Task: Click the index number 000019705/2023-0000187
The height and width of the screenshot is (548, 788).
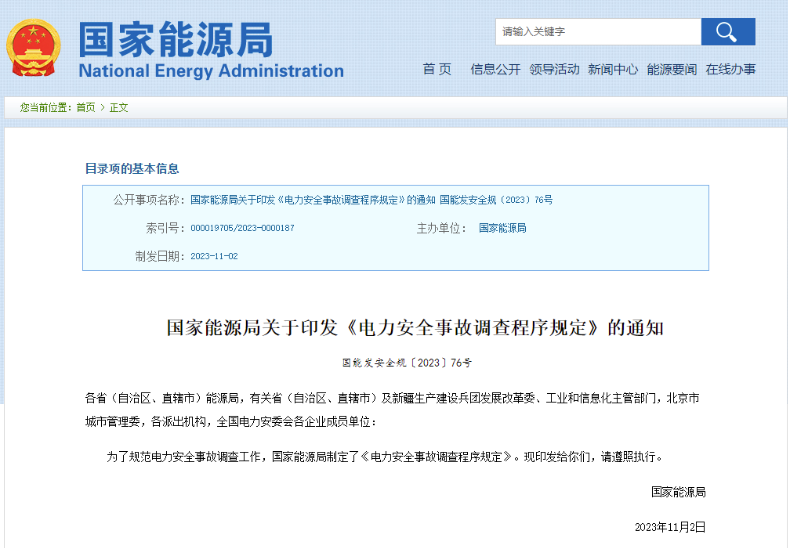Action: [x=242, y=228]
